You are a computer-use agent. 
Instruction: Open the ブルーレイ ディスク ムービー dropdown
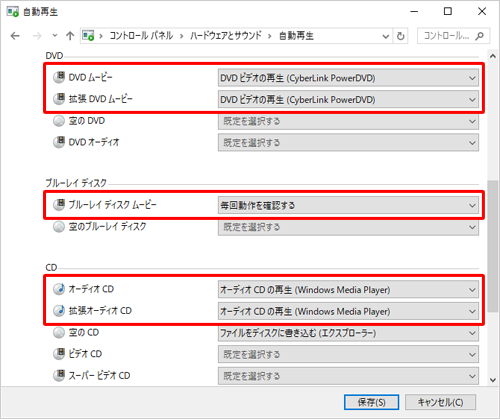pos(348,205)
